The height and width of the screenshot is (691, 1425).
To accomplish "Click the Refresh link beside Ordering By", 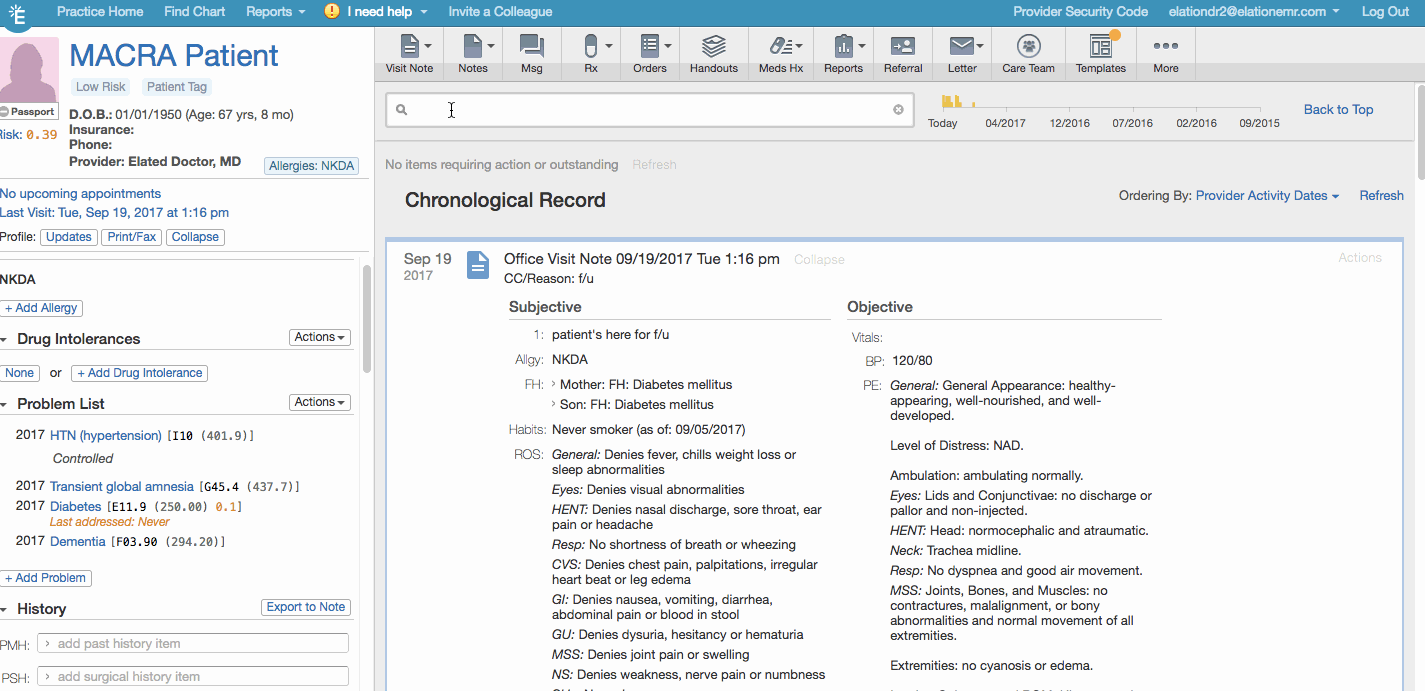I will pos(1381,196).
